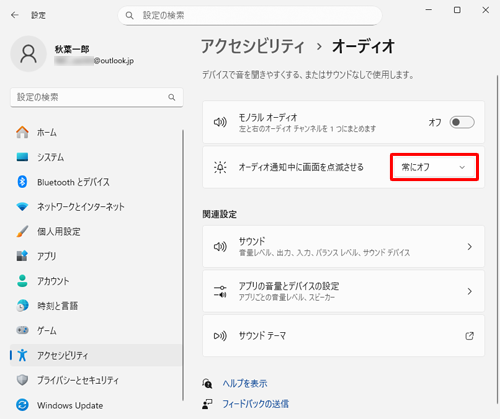Click the Windows Update sync icon
The image size is (500, 419).
22,405
